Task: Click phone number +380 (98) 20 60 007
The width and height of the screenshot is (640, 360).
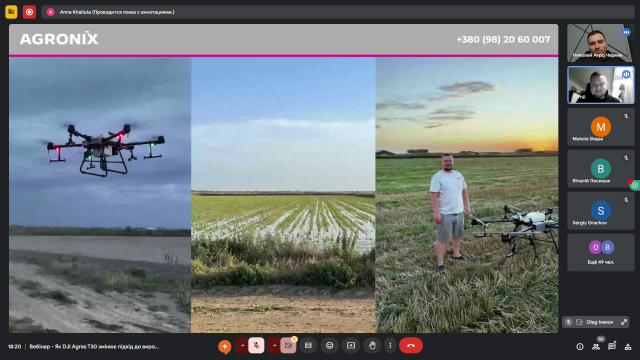Action: 503,39
